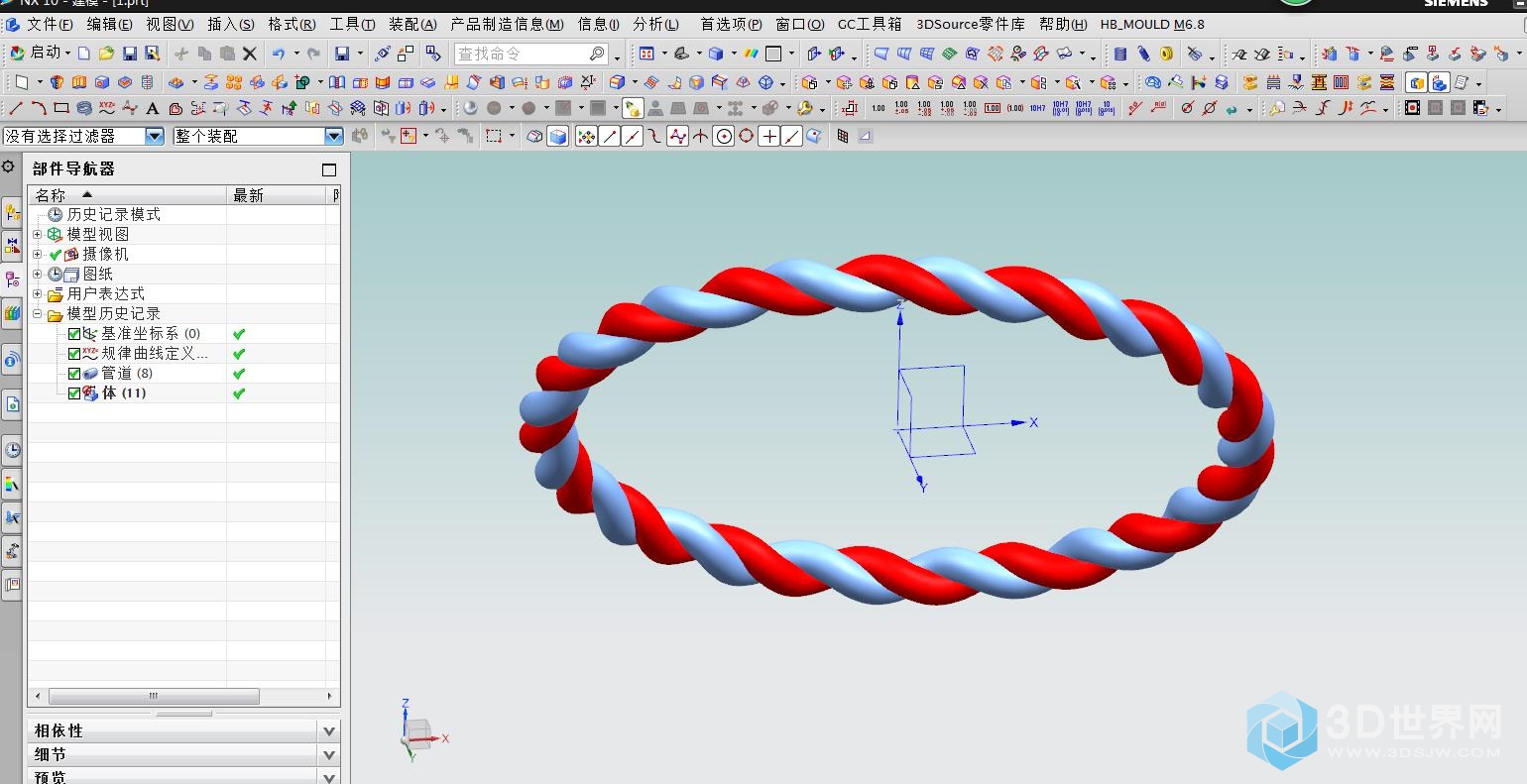Viewport: 1527px width, 784px height.
Task: Expand the 摄像机 tree node
Action: 38,255
